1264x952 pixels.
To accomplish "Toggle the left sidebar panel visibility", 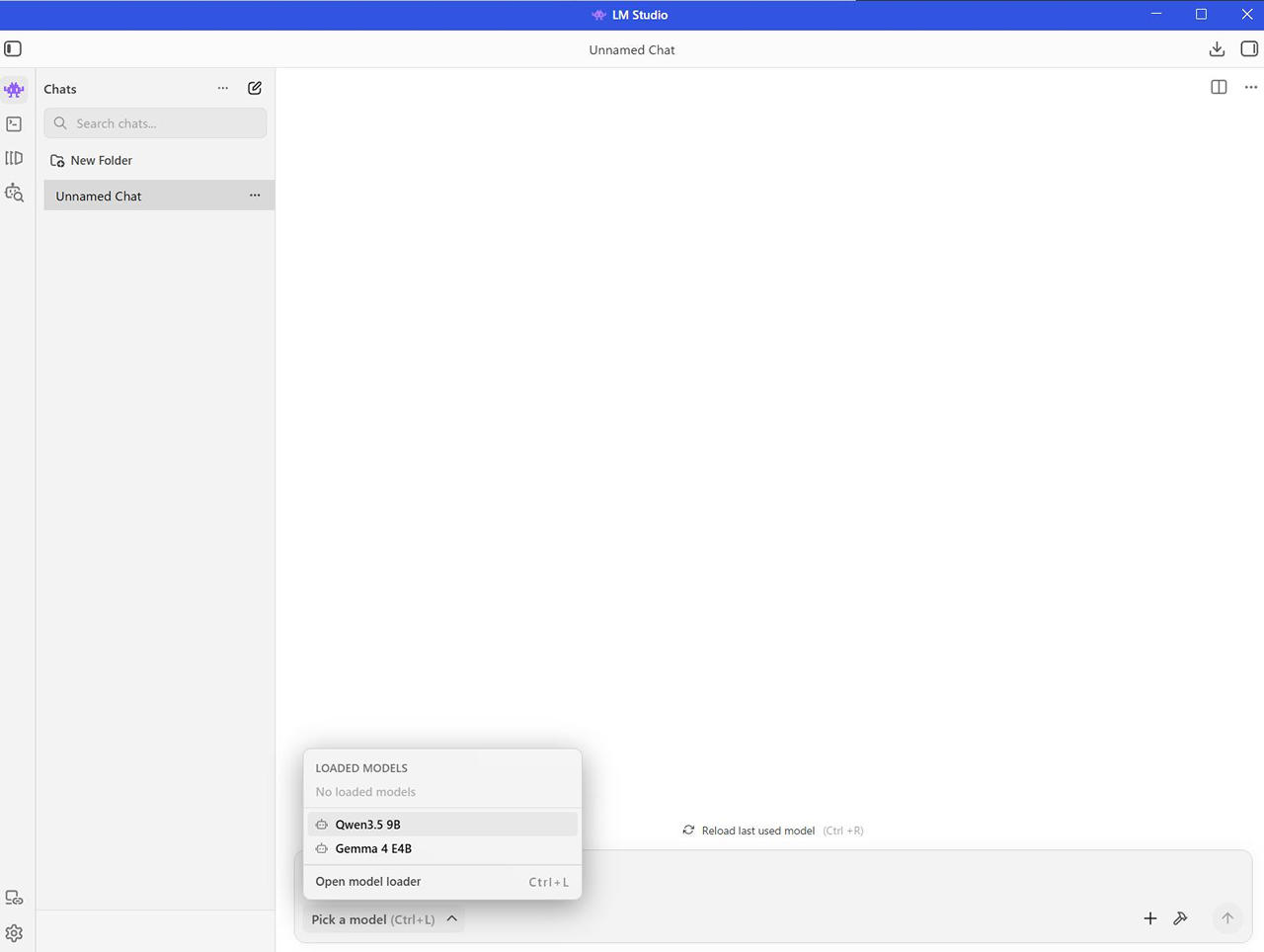I will pyautogui.click(x=13, y=49).
